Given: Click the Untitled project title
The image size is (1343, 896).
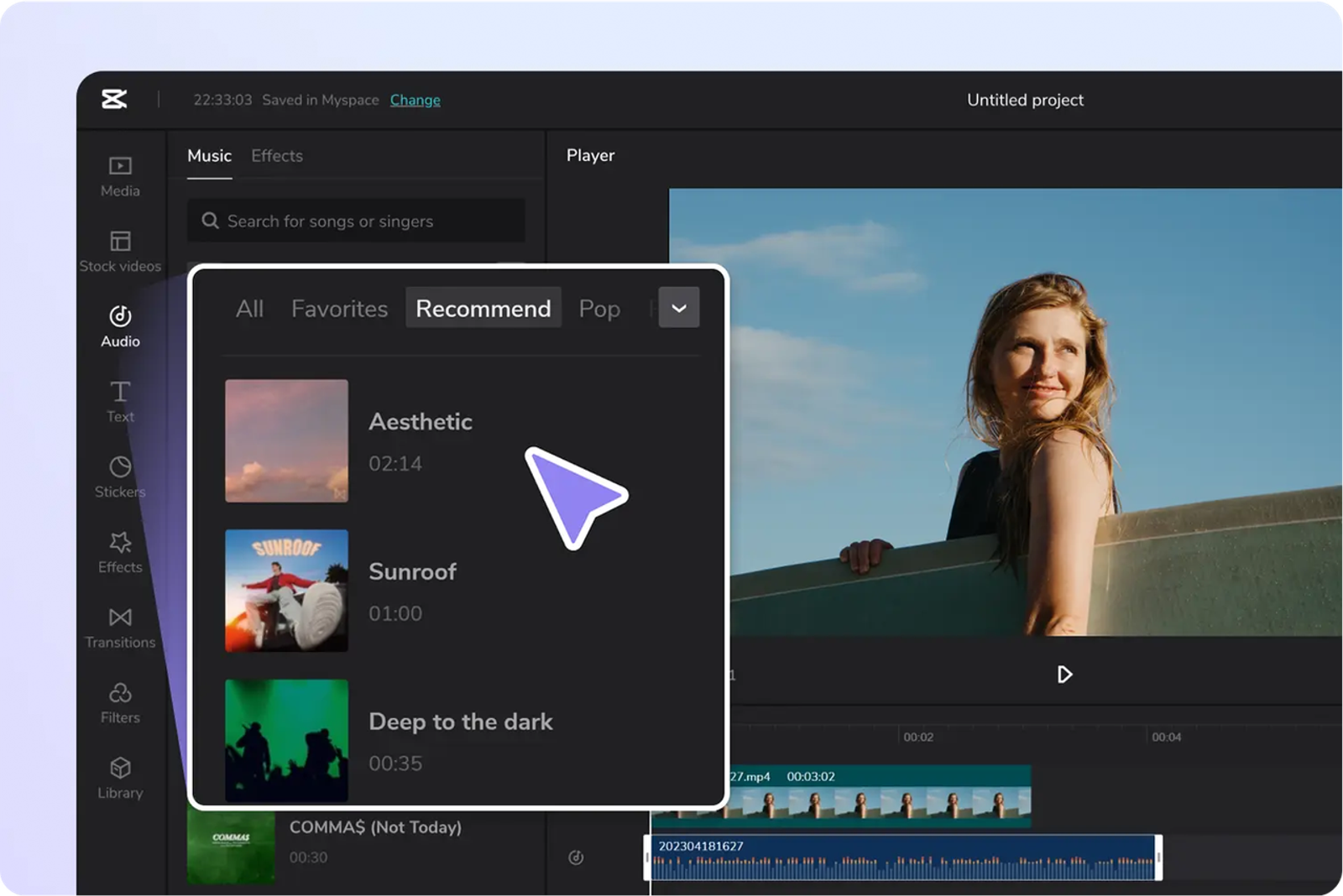Looking at the screenshot, I should [x=1025, y=100].
